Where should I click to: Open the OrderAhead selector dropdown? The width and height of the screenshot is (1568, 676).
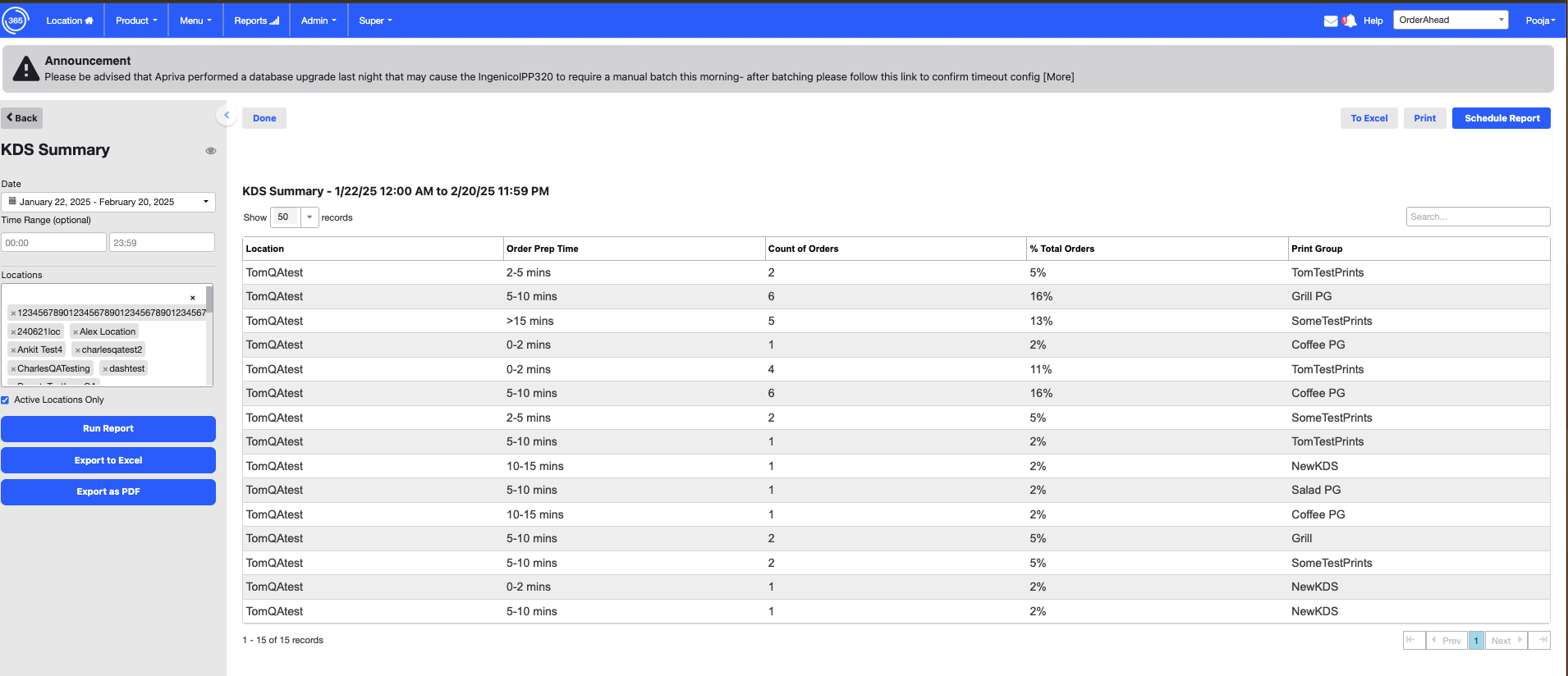click(1451, 21)
